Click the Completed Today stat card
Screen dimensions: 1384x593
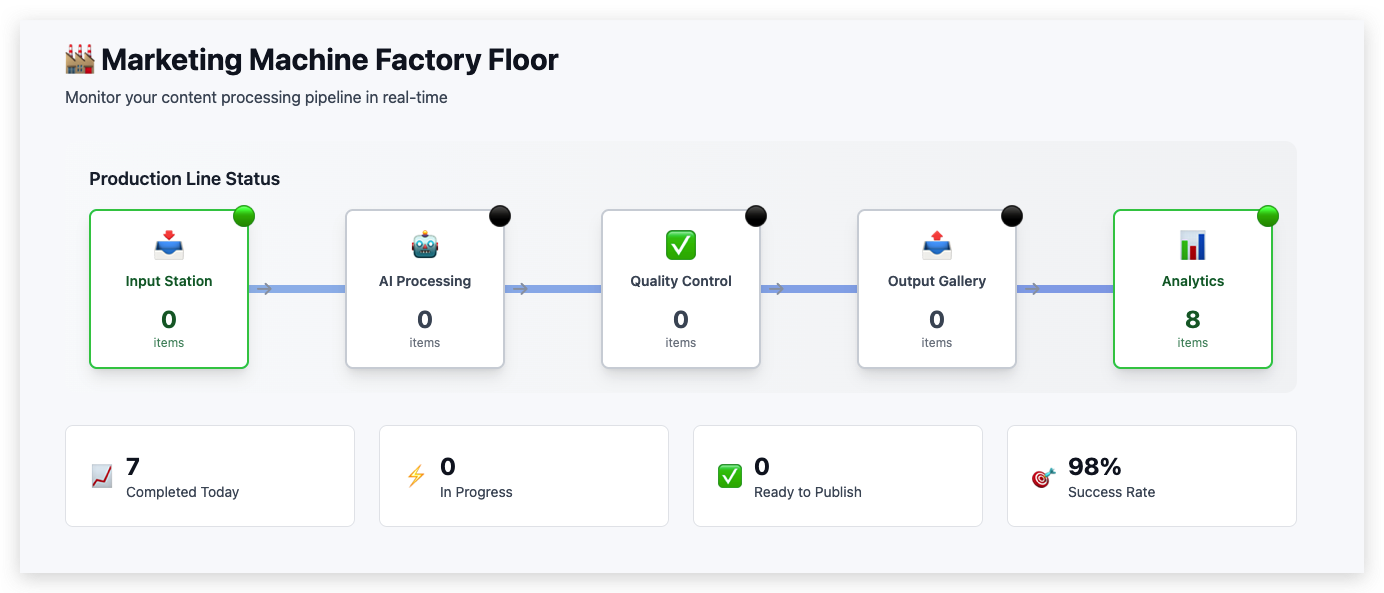pos(209,476)
